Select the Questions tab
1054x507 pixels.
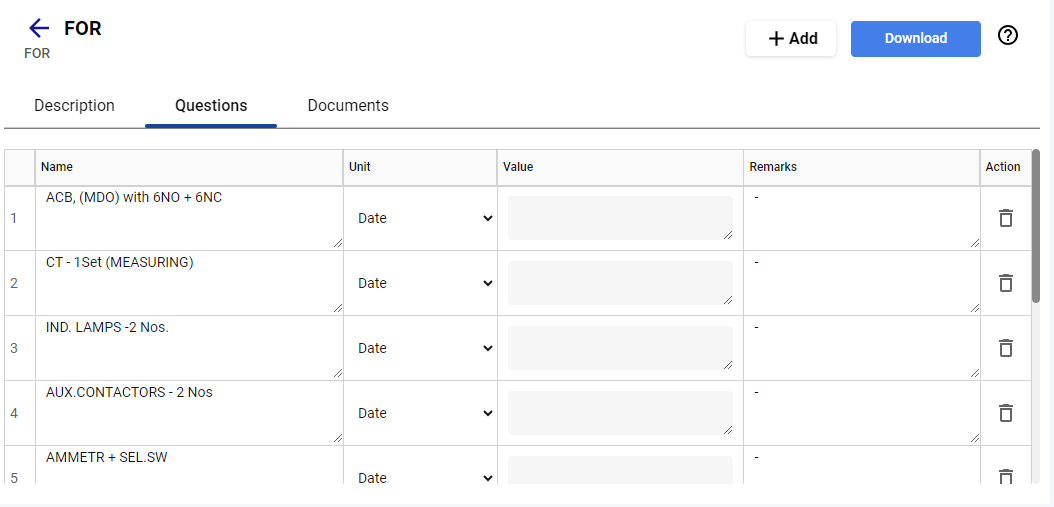(211, 106)
